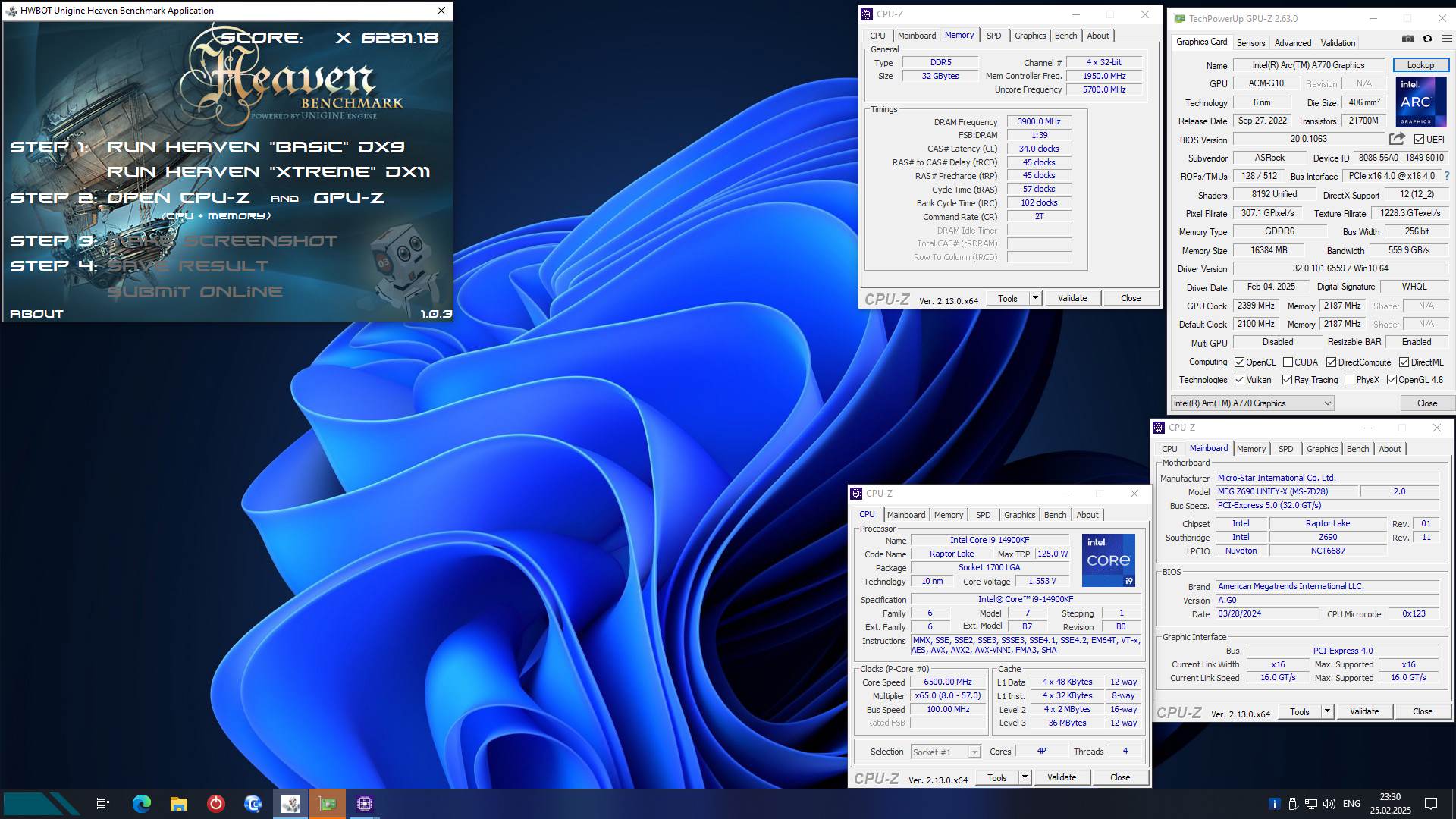This screenshot has height=819, width=1456.
Task: Click the Core Speed 6500.00 MHz value
Action: (x=948, y=682)
